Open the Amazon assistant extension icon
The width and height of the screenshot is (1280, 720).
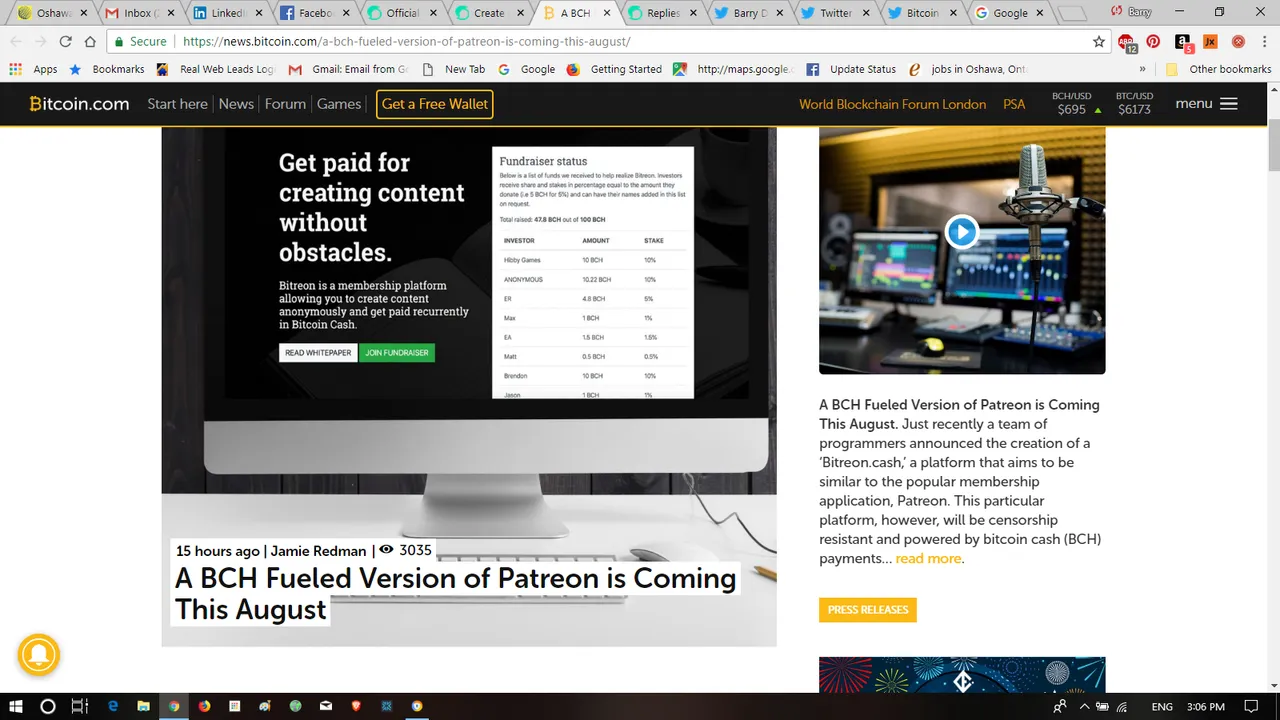pos(1183,42)
